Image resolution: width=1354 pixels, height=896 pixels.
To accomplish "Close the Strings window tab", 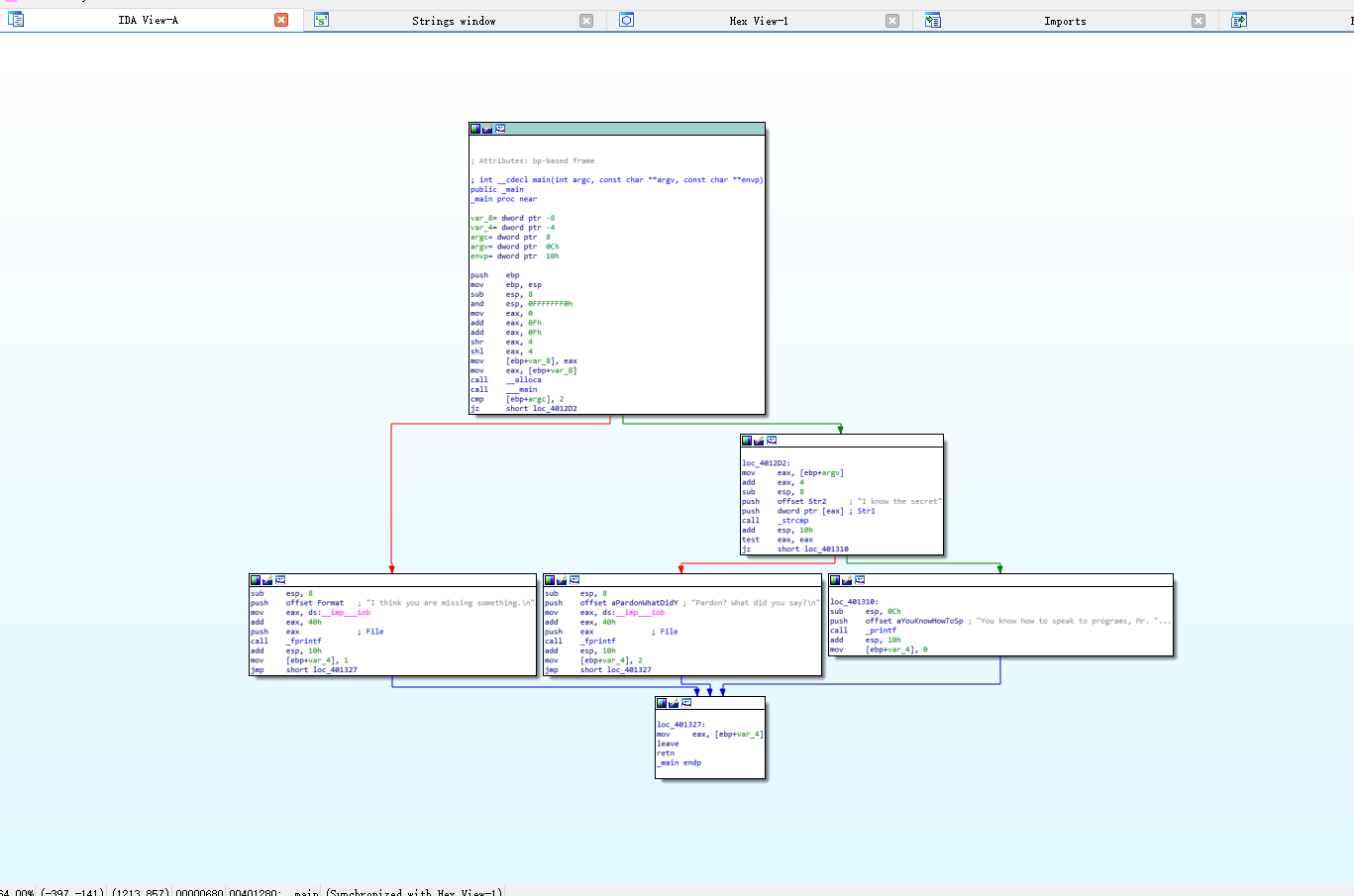I will click(586, 21).
